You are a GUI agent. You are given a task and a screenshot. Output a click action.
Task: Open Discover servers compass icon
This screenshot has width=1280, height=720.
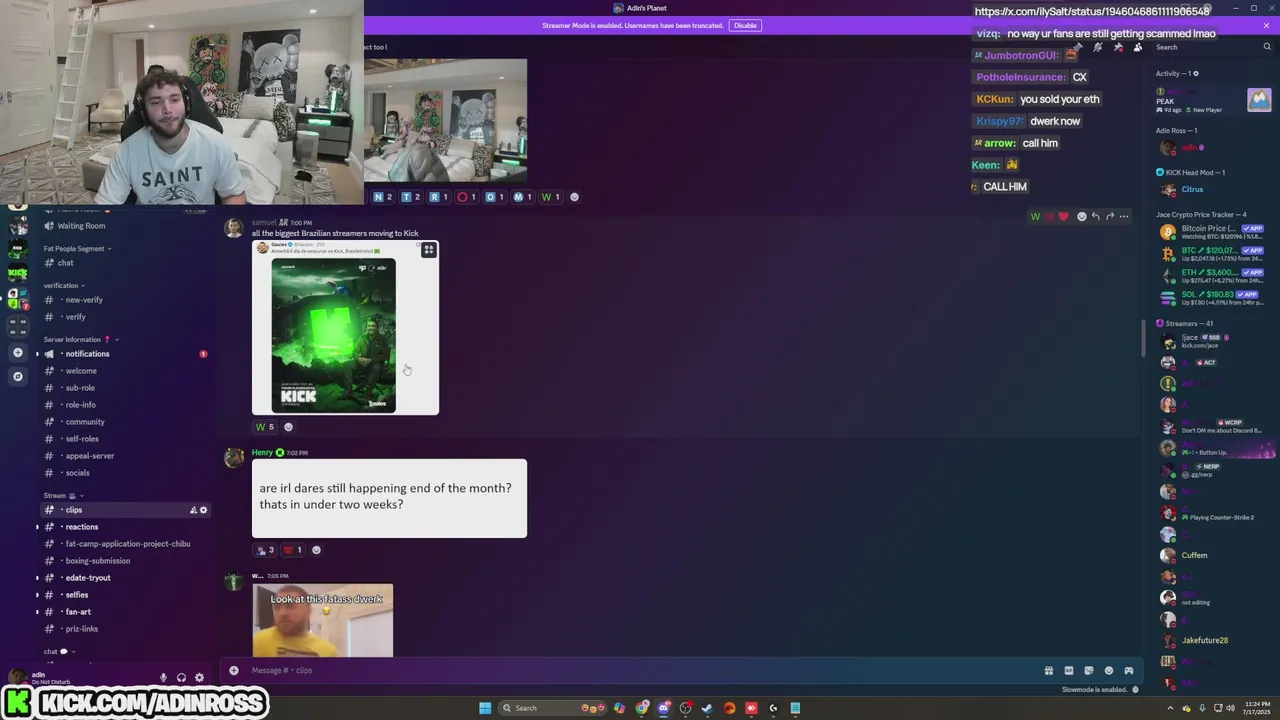(18, 376)
